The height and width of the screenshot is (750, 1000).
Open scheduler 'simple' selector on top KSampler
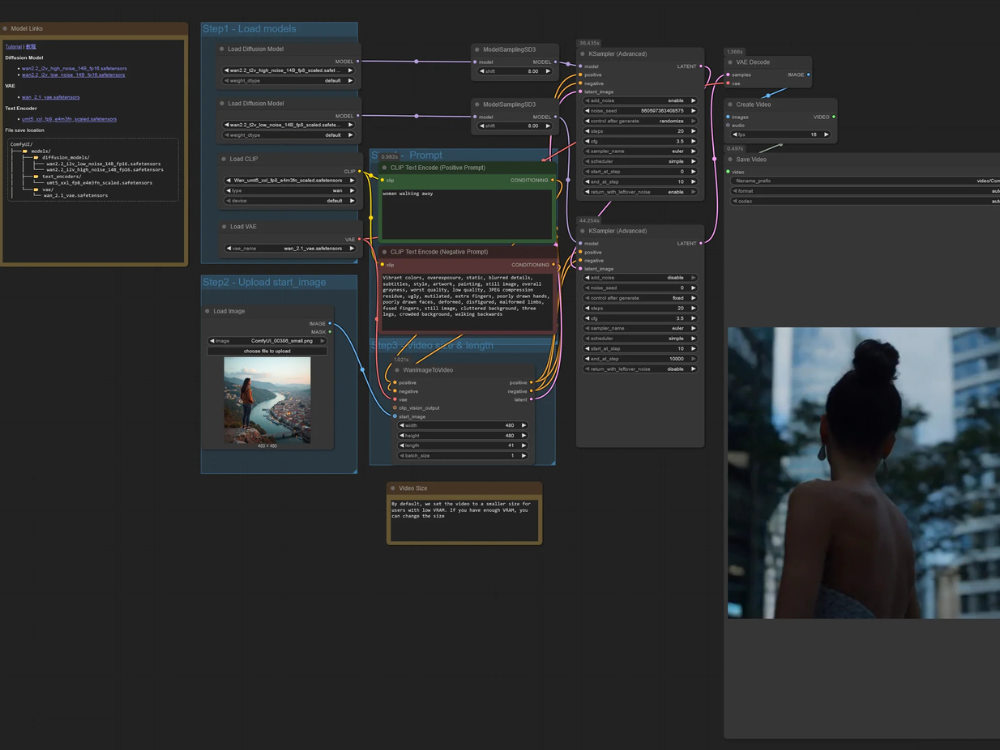[640, 161]
